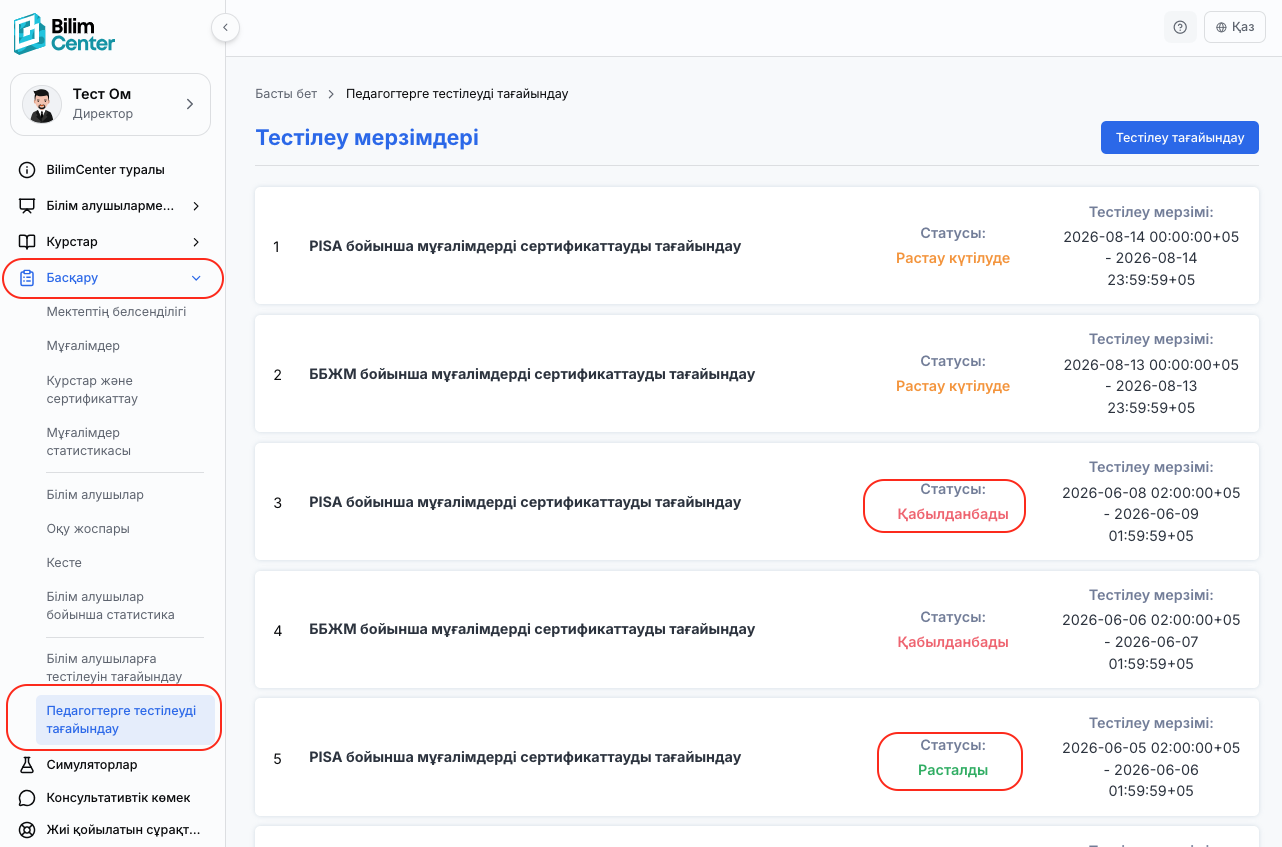Image resolution: width=1282 pixels, height=847 pixels.
Task: Click the 2026-06-05 testing period text
Action: click(x=1151, y=770)
